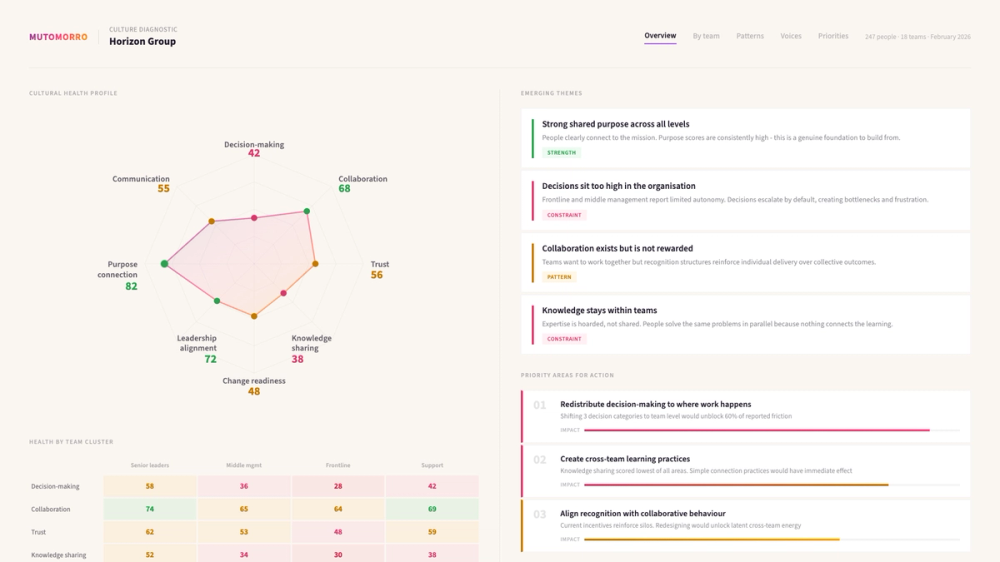Select the Priorities tab
1000x562 pixels.
pos(833,36)
